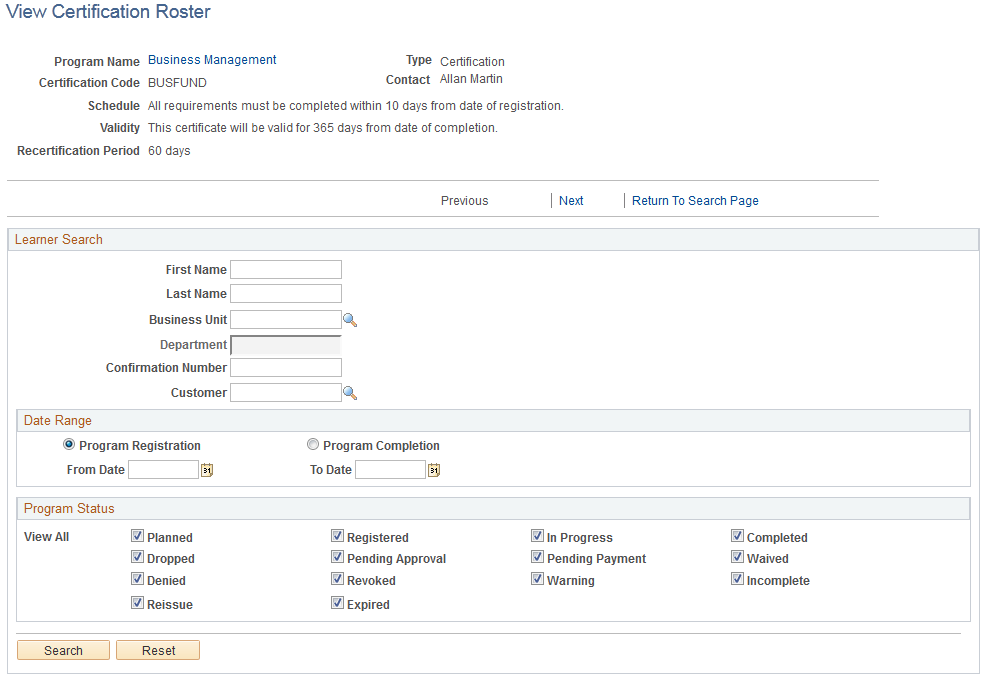The image size is (983, 677).
Task: Select Program Registration radio button
Action: (69, 444)
